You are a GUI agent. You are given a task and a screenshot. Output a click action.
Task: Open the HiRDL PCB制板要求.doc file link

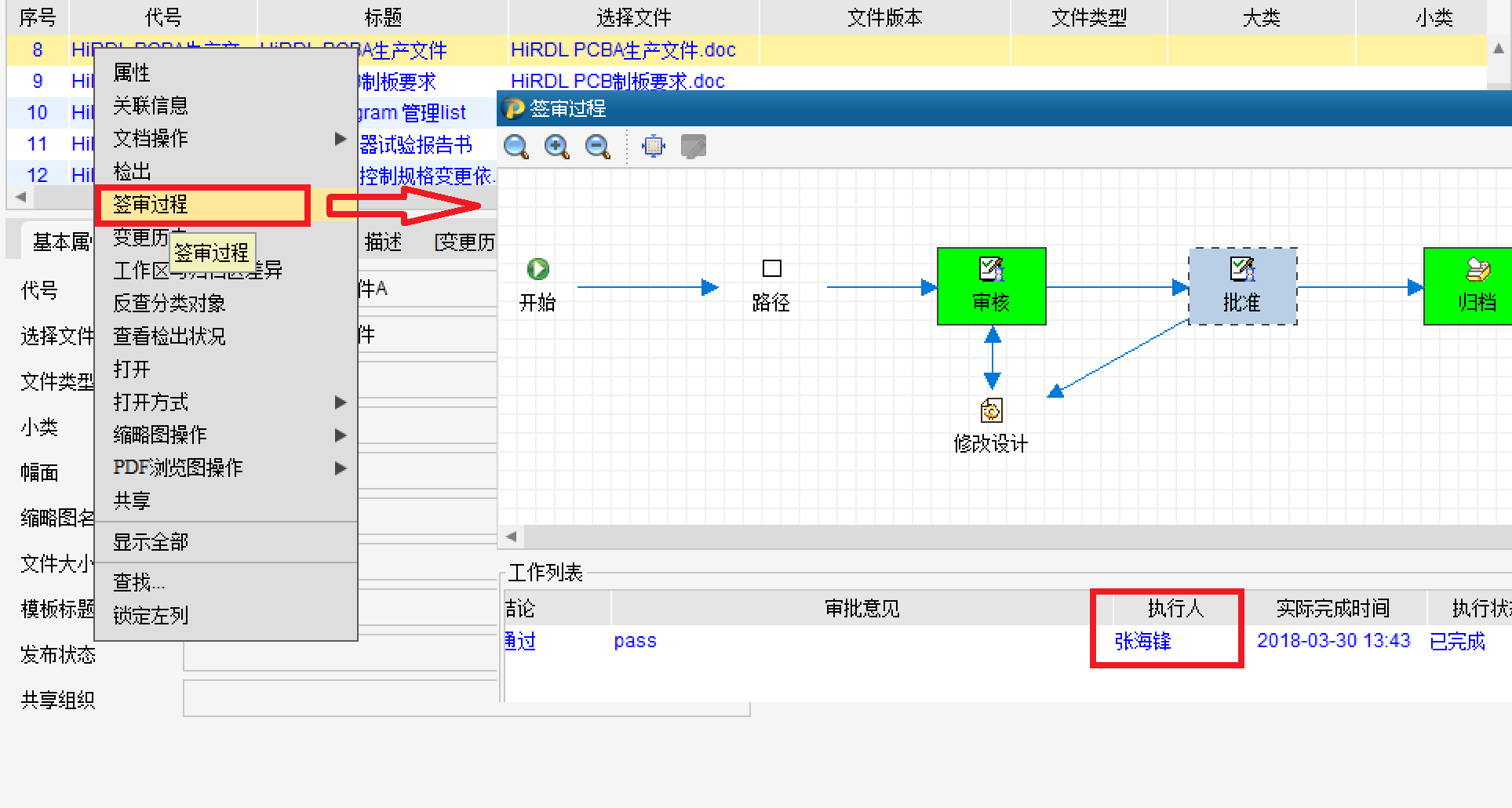618,82
